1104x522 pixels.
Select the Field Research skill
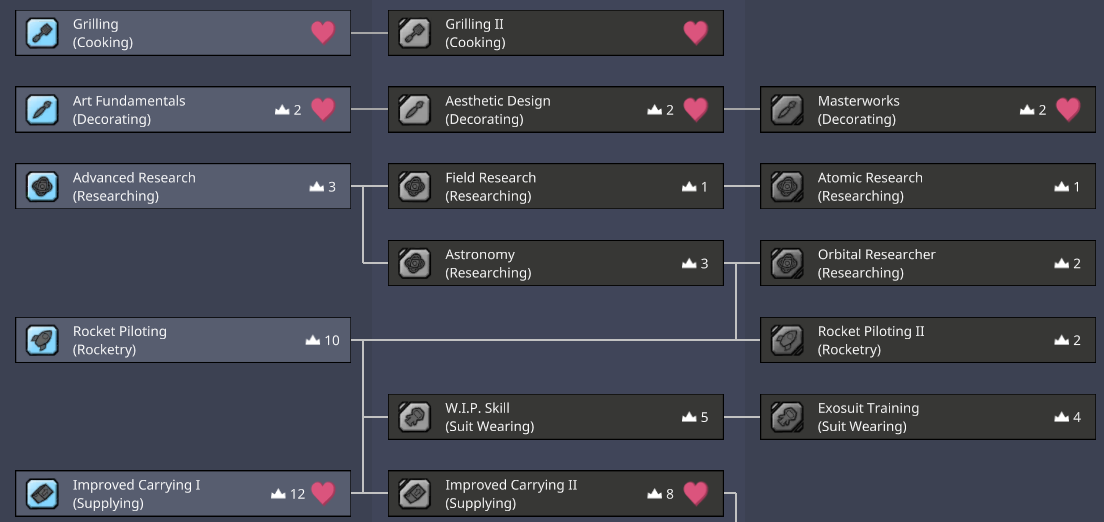[555, 187]
